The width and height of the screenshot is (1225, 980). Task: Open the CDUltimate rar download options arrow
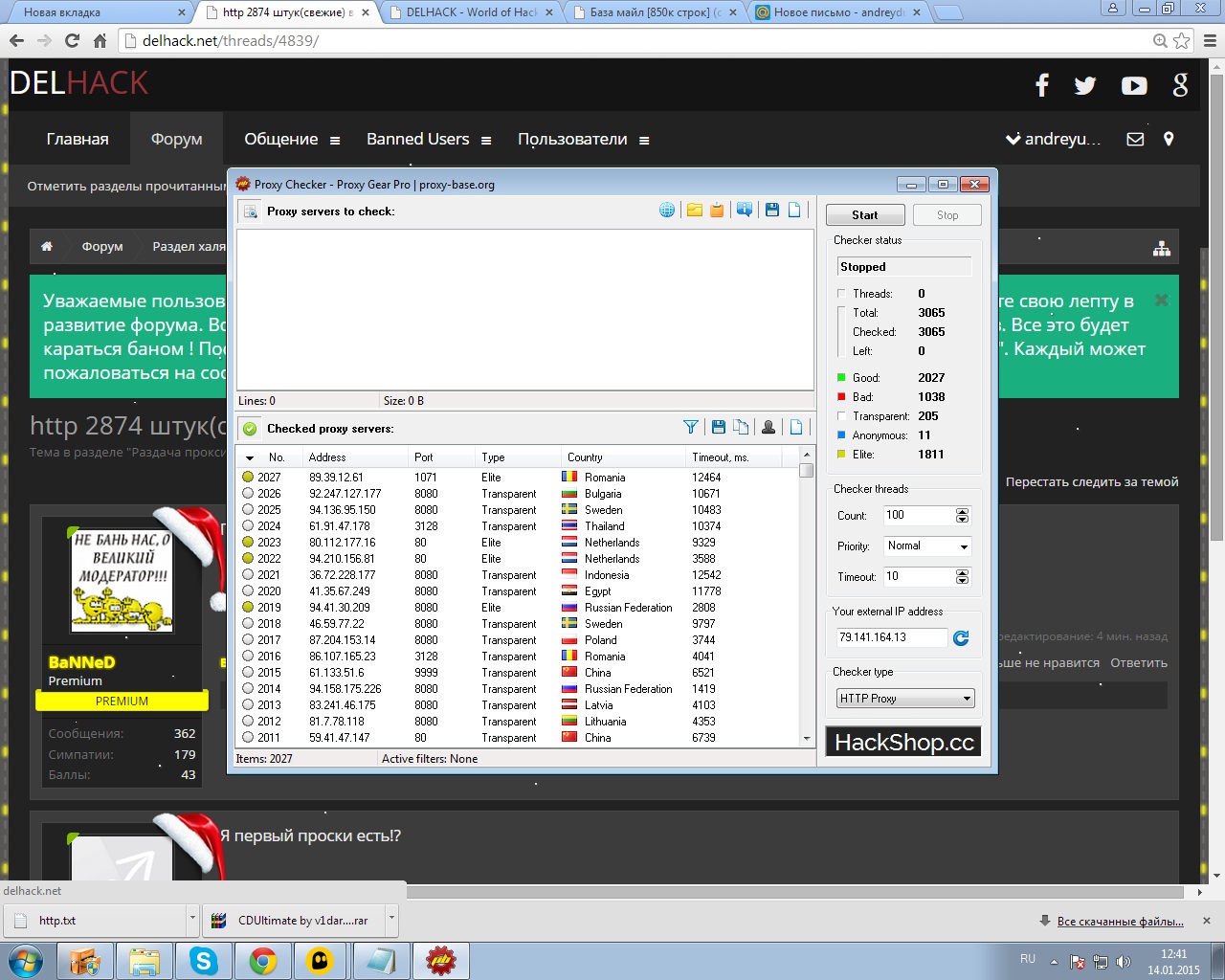(391, 918)
